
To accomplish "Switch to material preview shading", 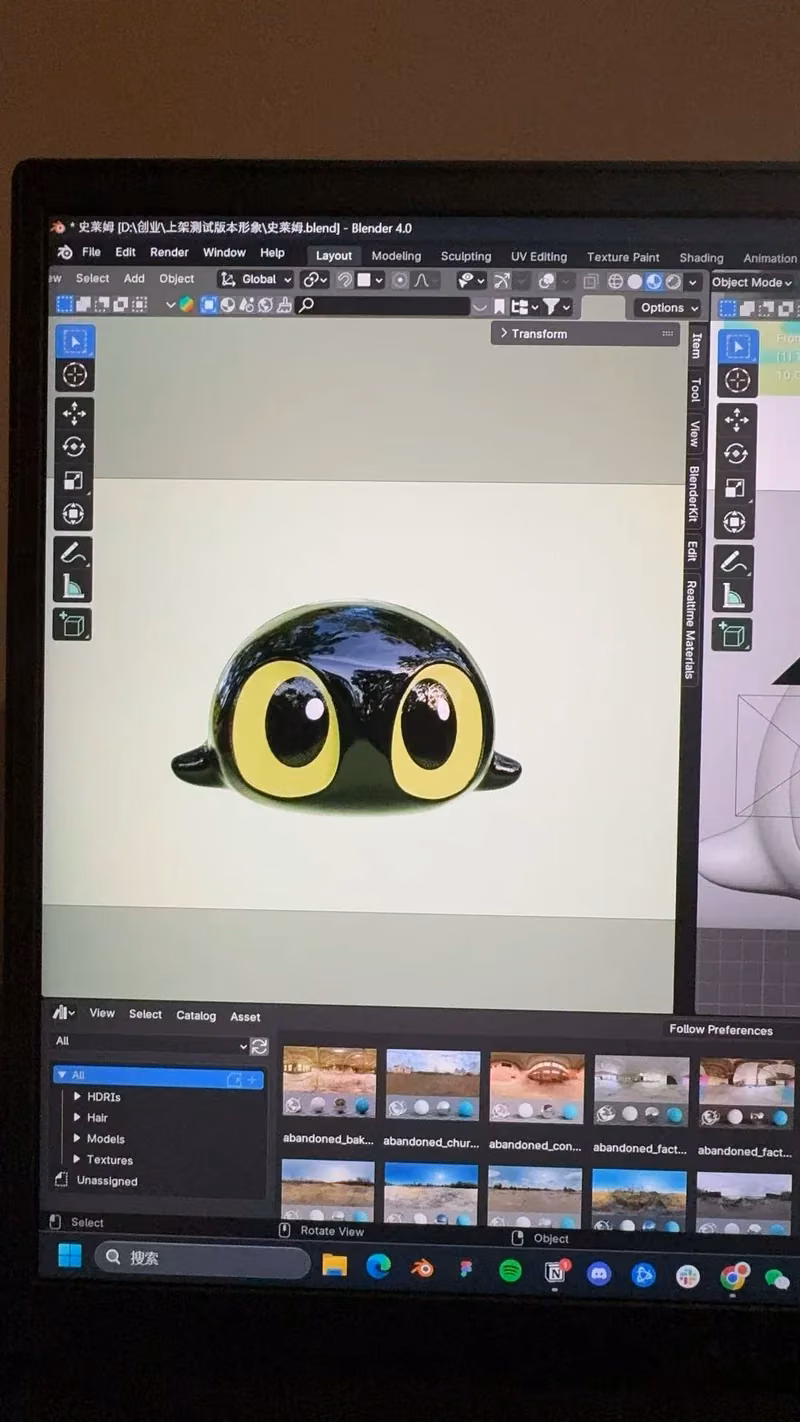I will click(x=654, y=282).
